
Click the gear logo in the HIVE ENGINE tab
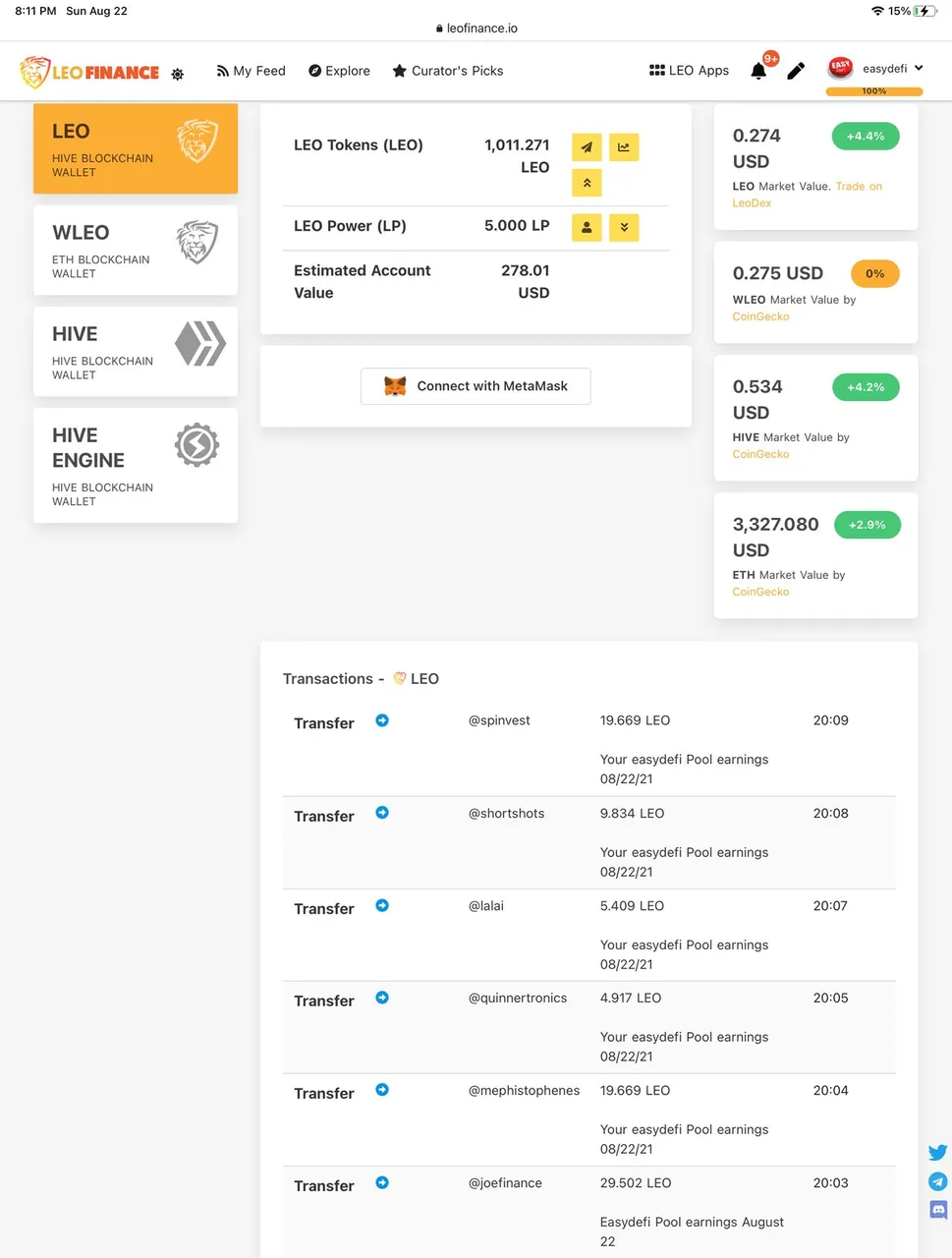pos(196,445)
